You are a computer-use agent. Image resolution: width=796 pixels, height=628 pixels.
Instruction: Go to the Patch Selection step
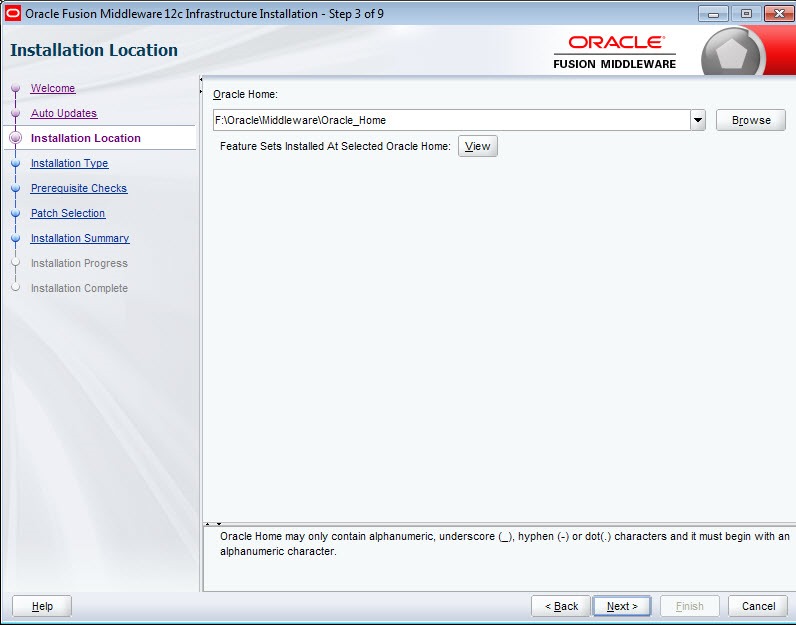(x=68, y=213)
